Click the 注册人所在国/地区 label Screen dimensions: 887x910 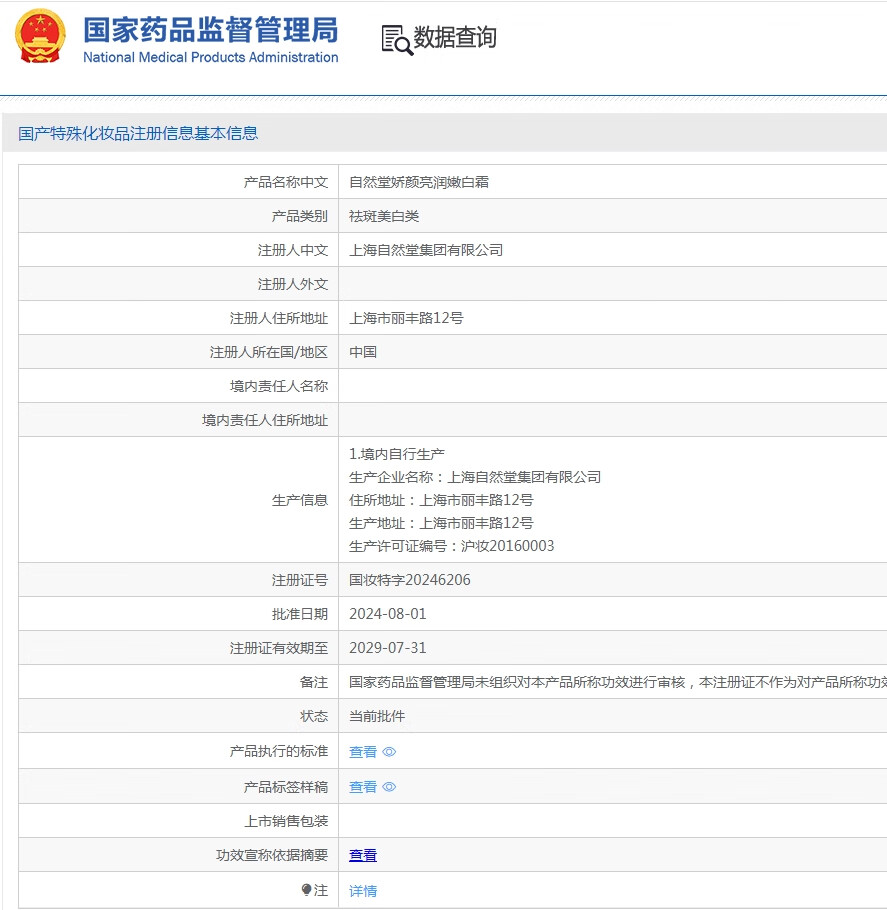tap(269, 352)
